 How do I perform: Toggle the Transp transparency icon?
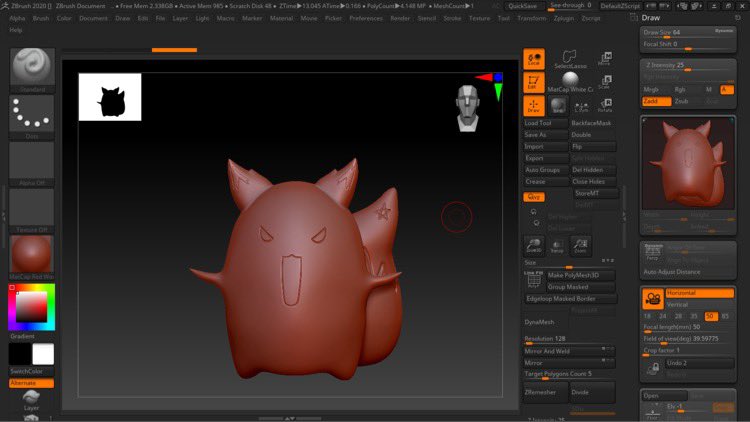tap(557, 245)
